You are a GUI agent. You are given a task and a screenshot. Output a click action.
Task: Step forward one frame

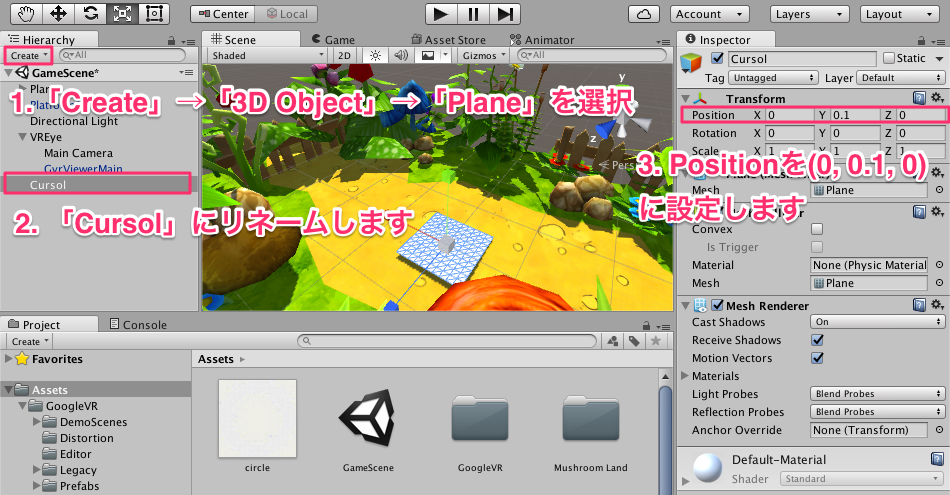[505, 14]
